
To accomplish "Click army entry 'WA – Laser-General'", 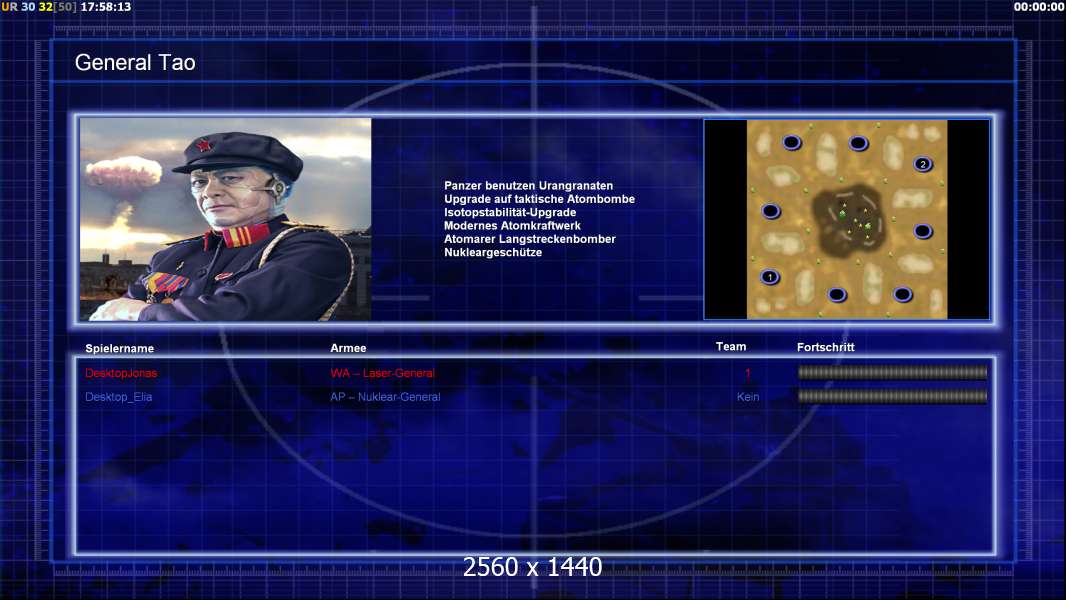I will tap(382, 373).
